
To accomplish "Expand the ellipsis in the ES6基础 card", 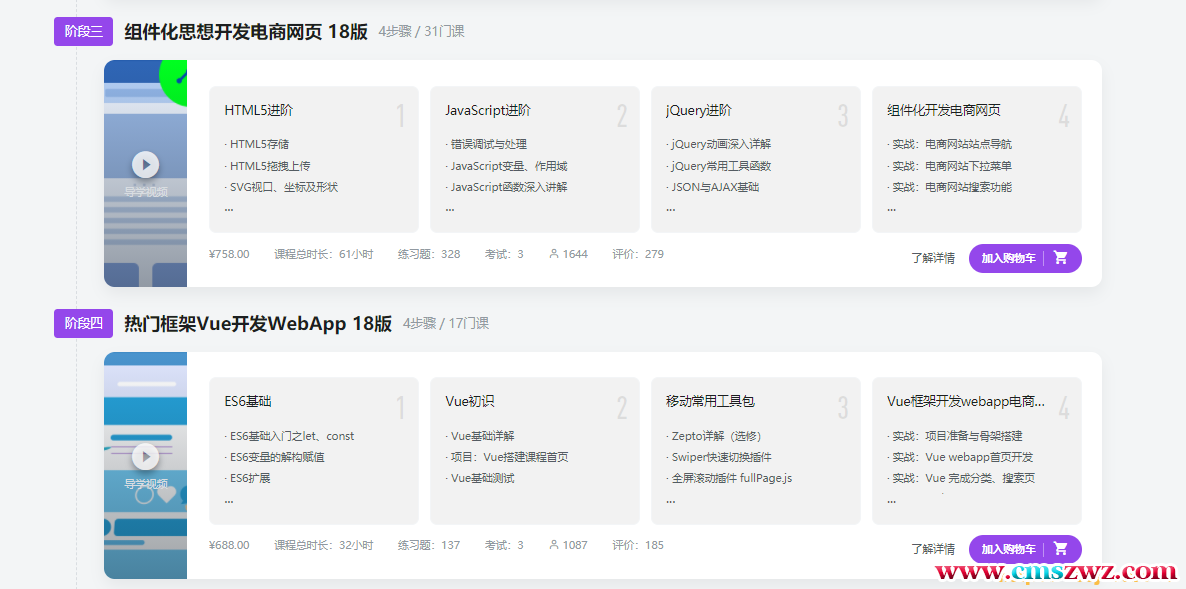I will coord(229,499).
